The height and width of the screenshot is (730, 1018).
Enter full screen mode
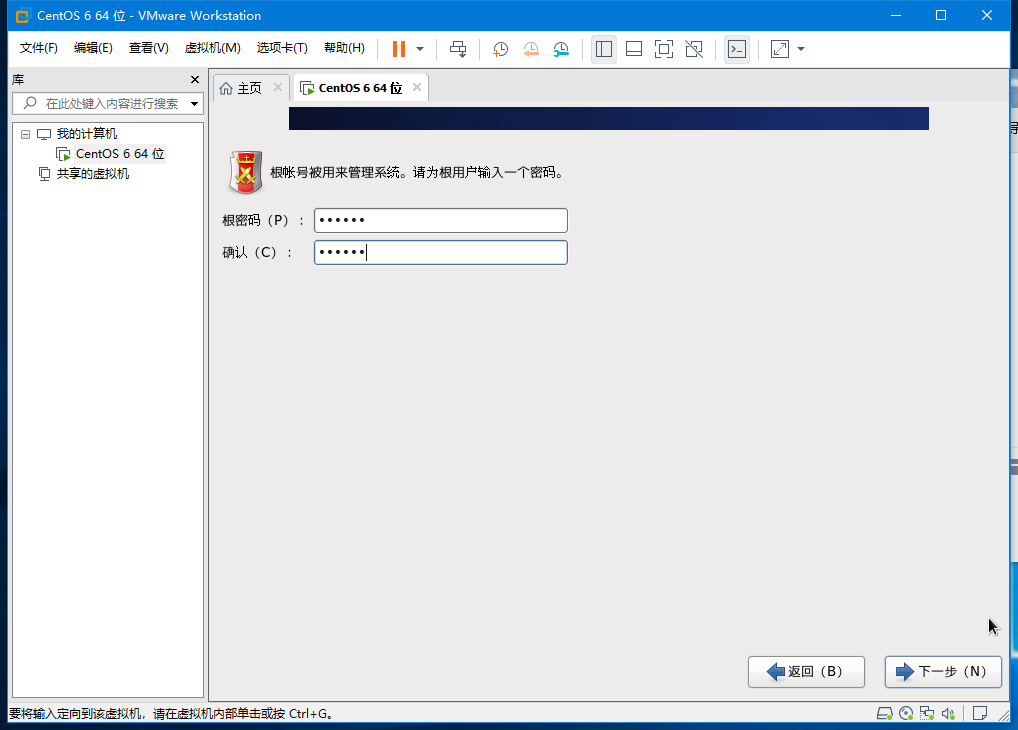click(x=663, y=48)
